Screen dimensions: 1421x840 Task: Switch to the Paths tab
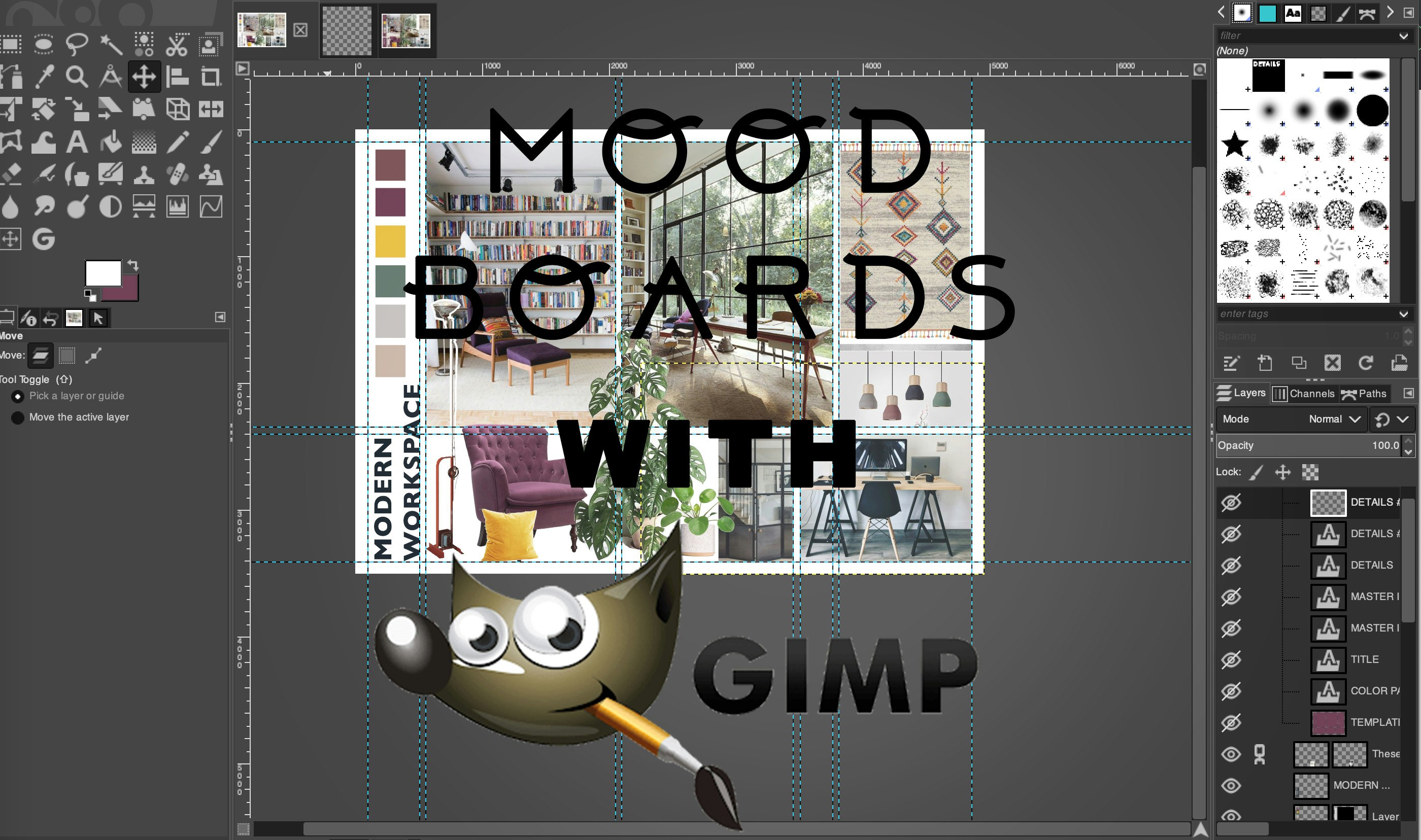[1364, 394]
